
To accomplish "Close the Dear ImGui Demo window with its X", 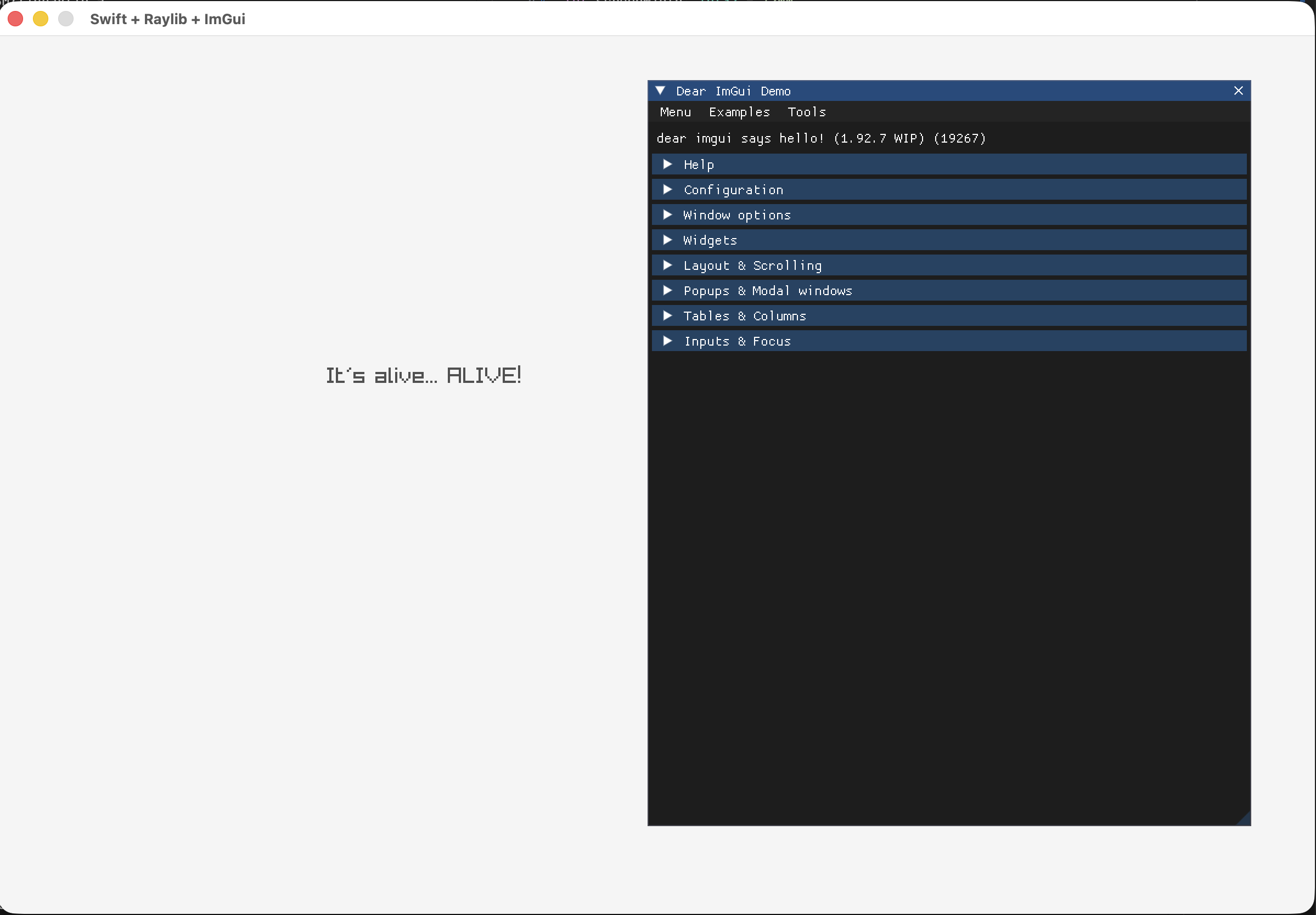I will tap(1238, 91).
